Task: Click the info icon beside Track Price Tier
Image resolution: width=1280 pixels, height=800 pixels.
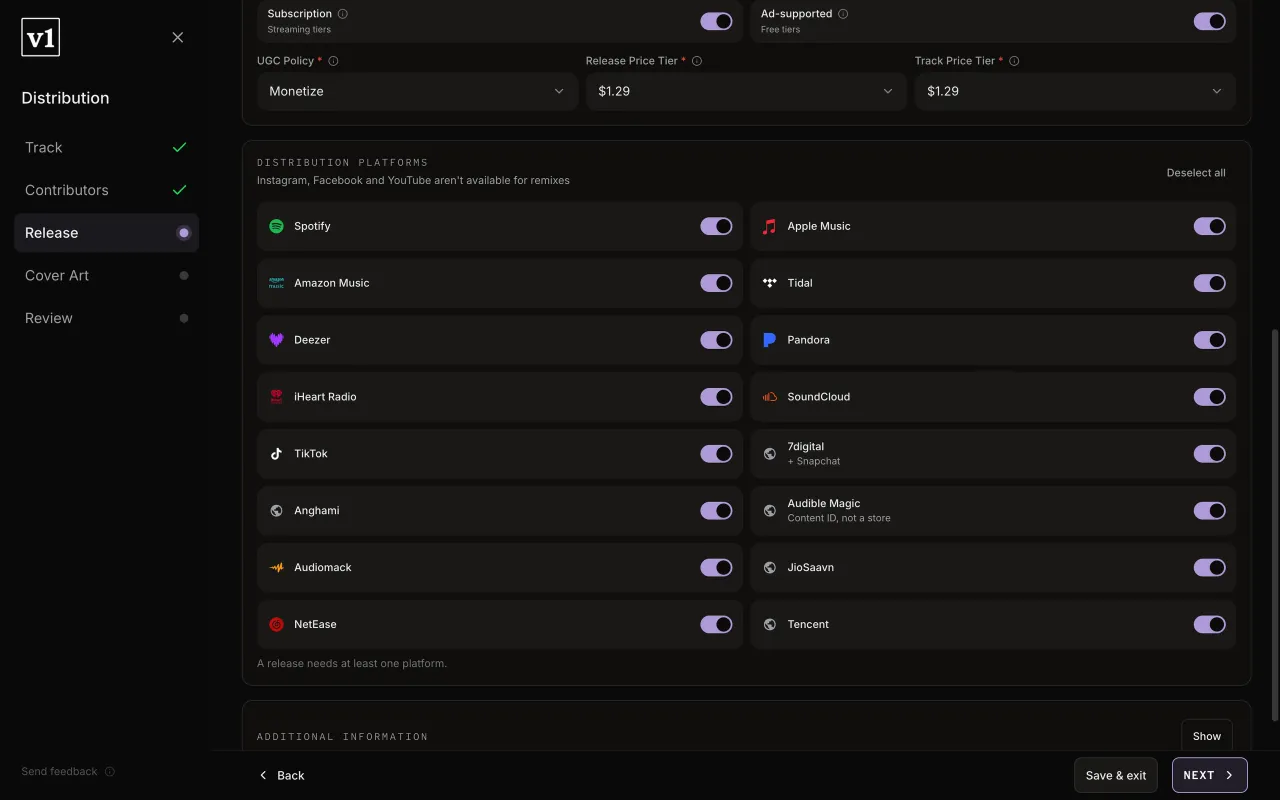Action: 1014,61
